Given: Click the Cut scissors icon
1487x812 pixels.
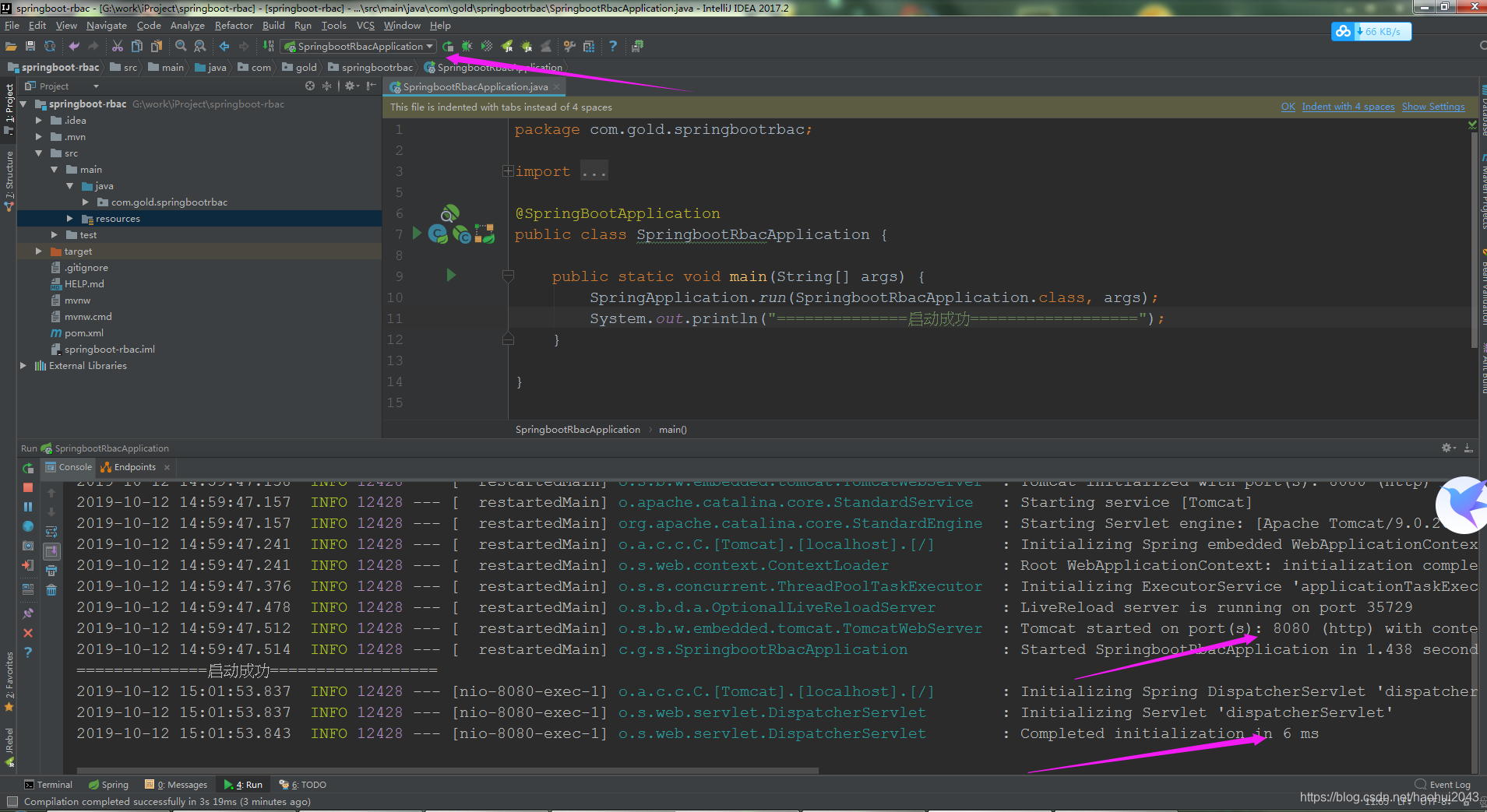Looking at the screenshot, I should click(x=118, y=47).
